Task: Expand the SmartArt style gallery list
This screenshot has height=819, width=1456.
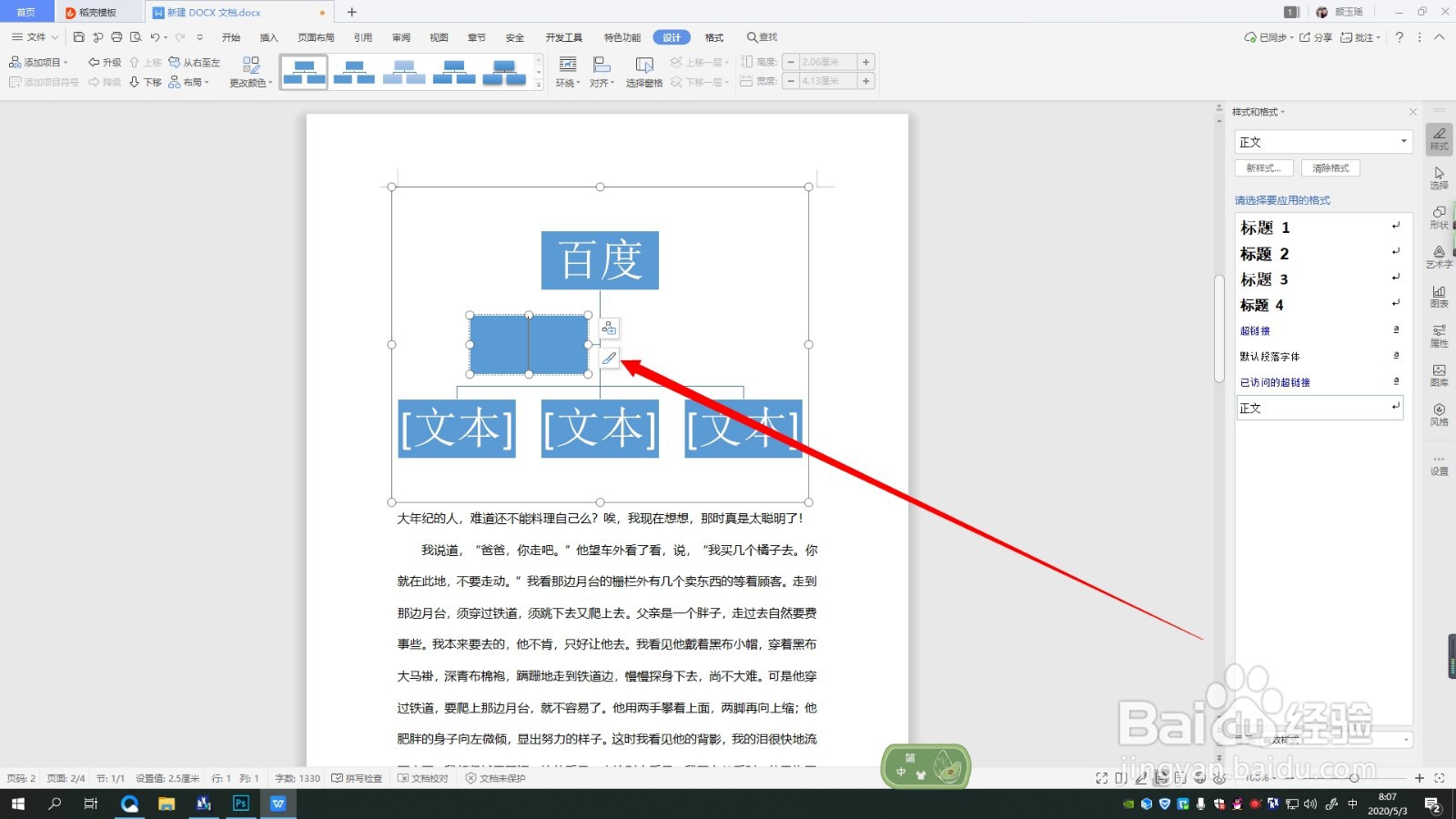Action: (x=539, y=85)
